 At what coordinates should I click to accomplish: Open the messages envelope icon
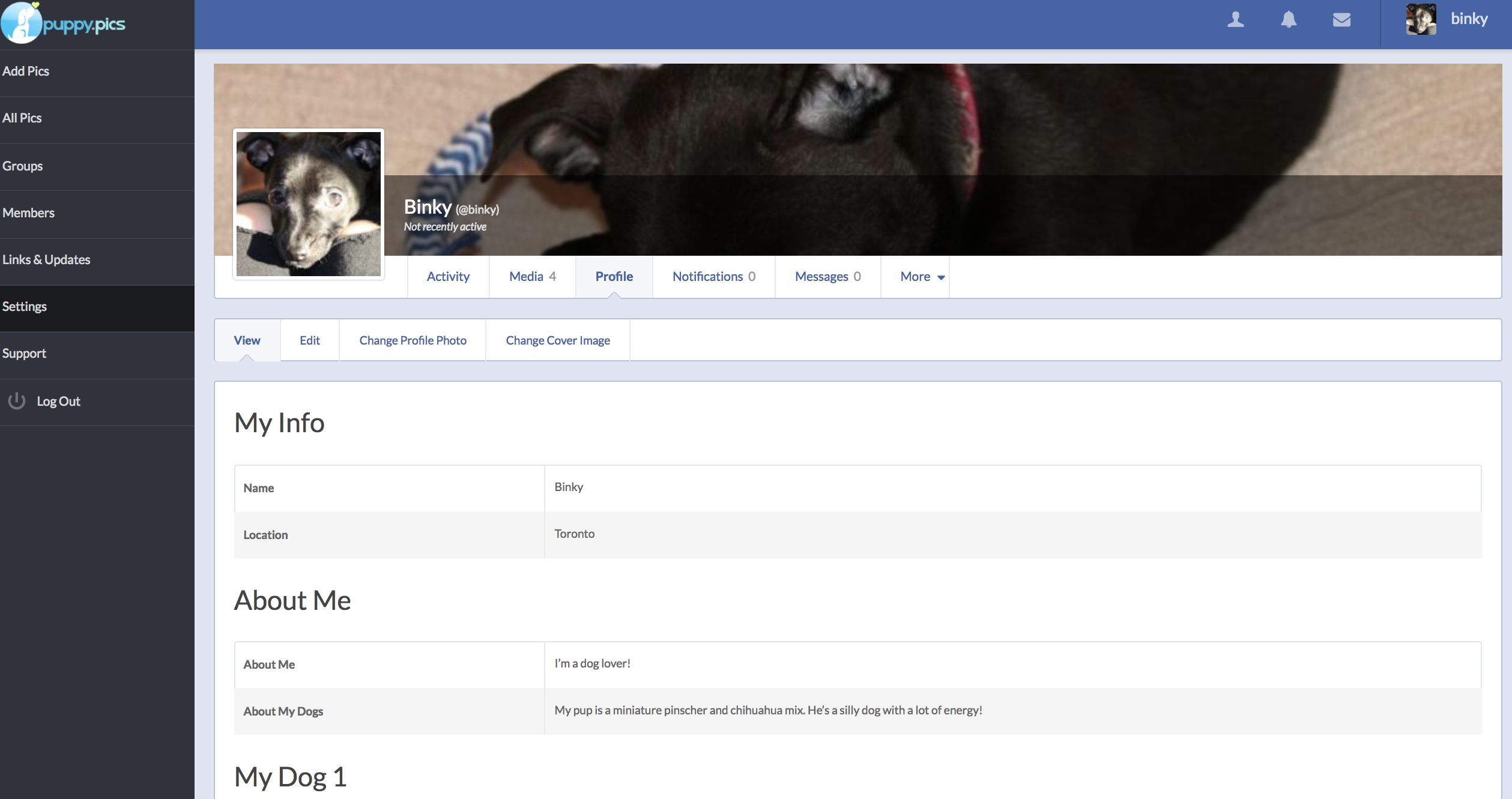coord(1341,20)
